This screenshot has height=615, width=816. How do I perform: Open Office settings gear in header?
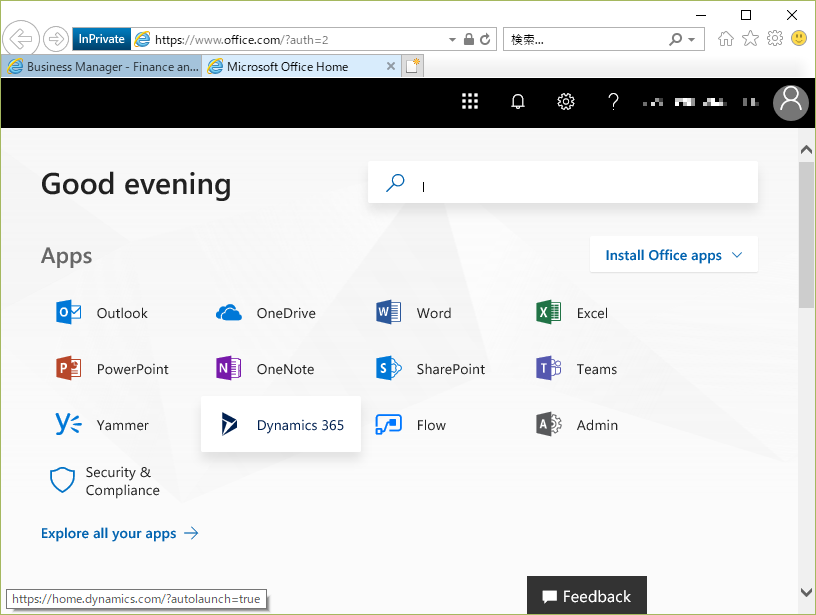click(x=566, y=101)
